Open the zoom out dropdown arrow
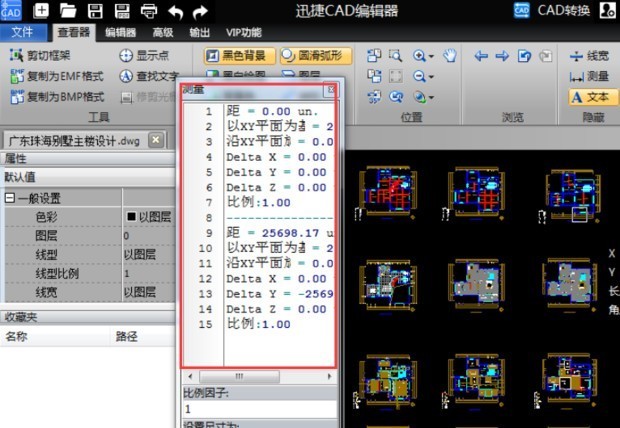This screenshot has width=620, height=428. pos(431,77)
